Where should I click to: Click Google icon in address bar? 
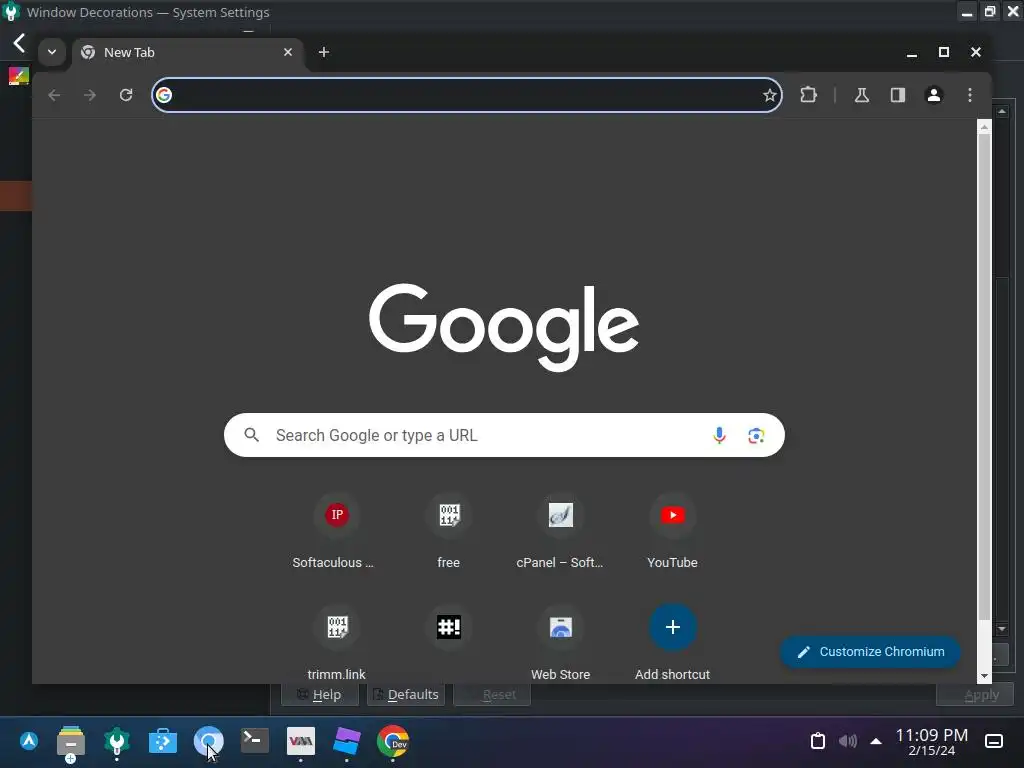(164, 95)
